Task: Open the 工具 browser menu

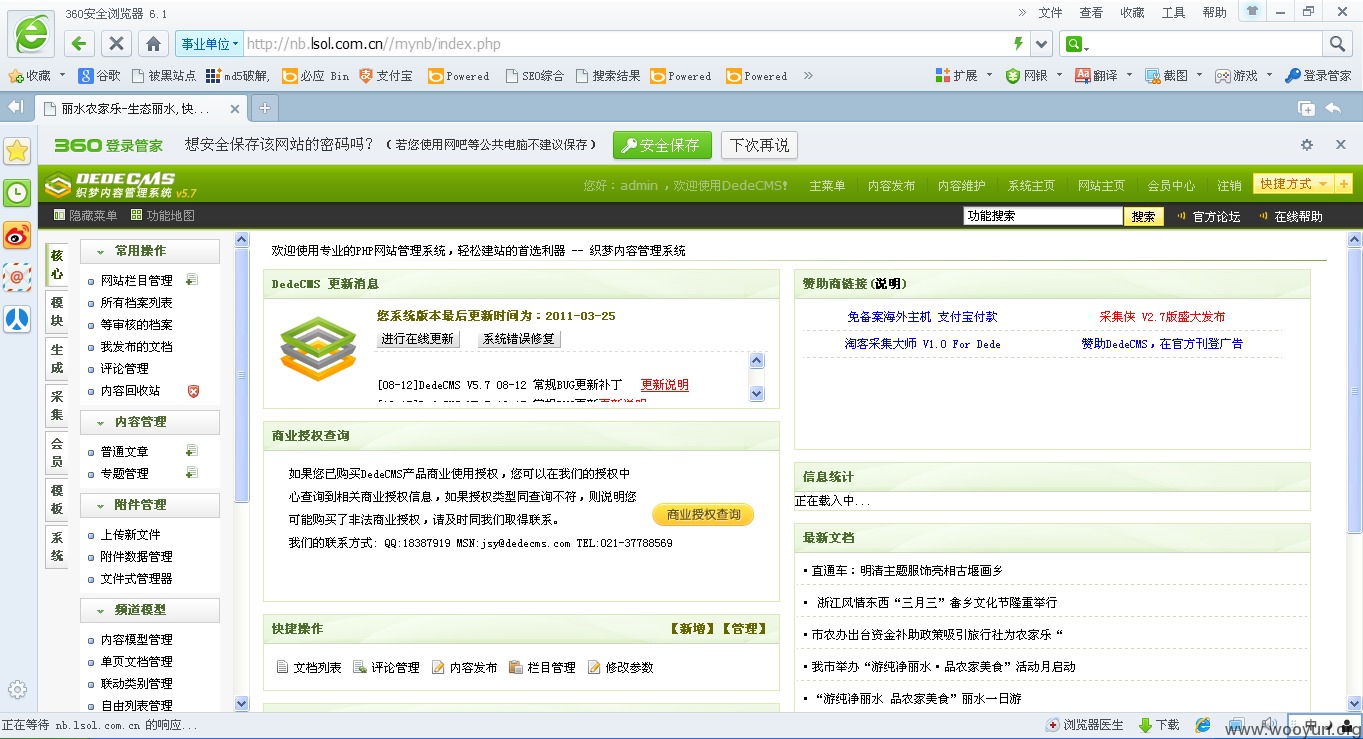Action: coord(1173,13)
